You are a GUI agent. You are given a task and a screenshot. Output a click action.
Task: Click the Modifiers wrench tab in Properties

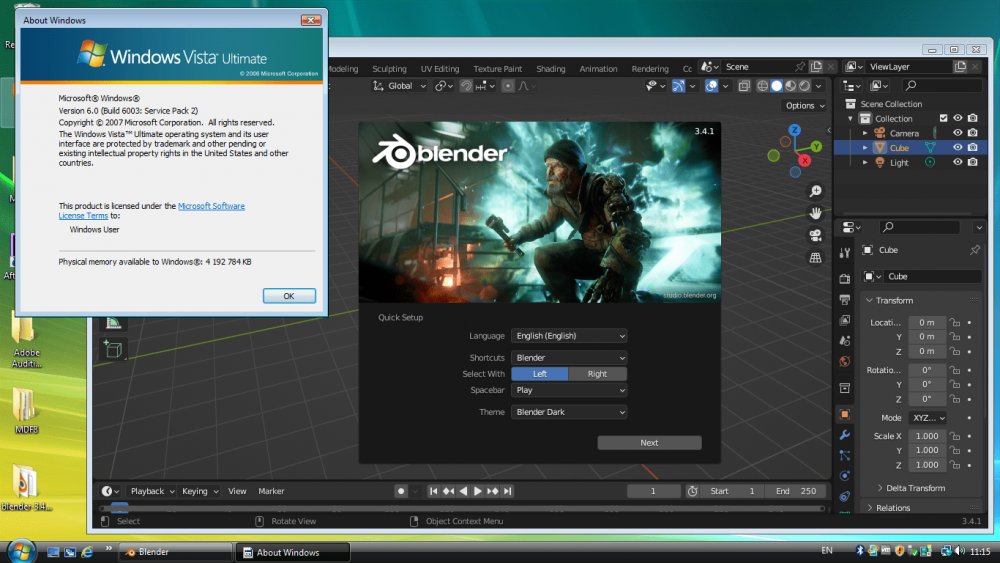[845, 435]
